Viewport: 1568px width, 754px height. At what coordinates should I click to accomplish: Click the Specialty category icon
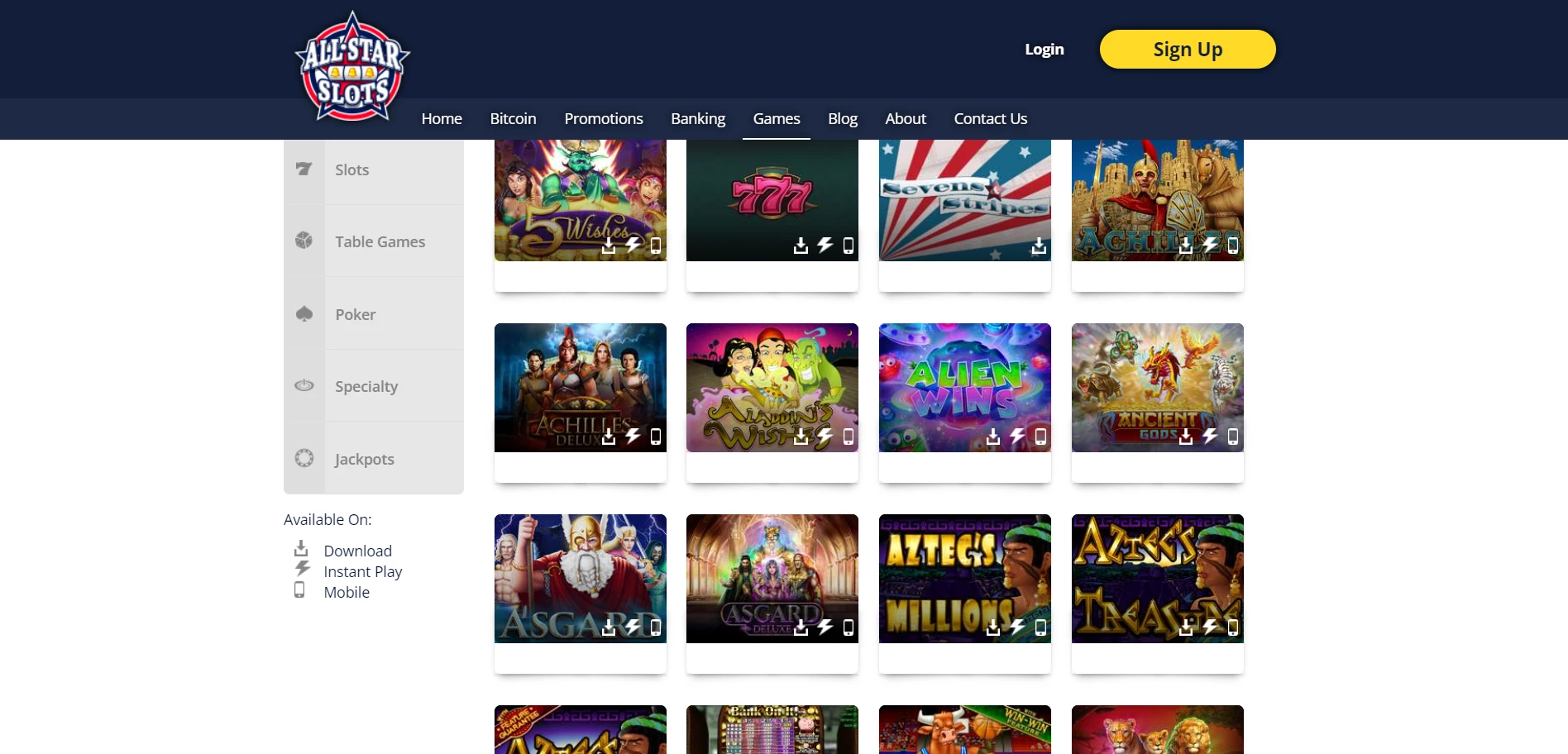point(304,385)
